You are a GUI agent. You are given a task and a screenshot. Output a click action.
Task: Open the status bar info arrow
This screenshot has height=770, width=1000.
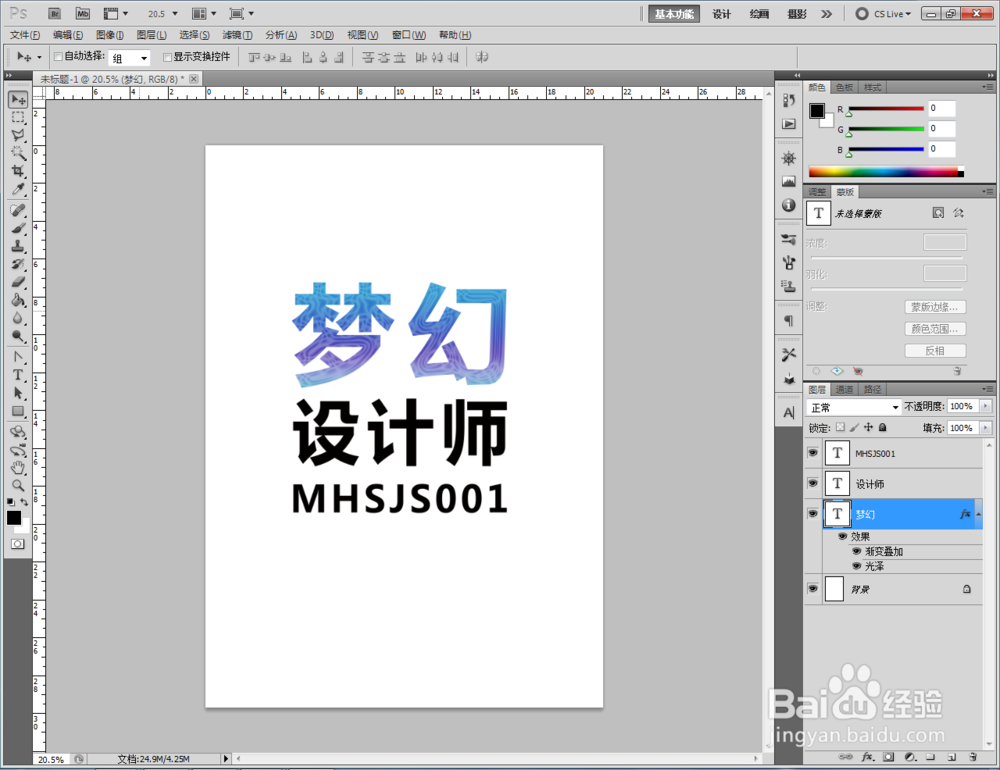click(x=225, y=759)
